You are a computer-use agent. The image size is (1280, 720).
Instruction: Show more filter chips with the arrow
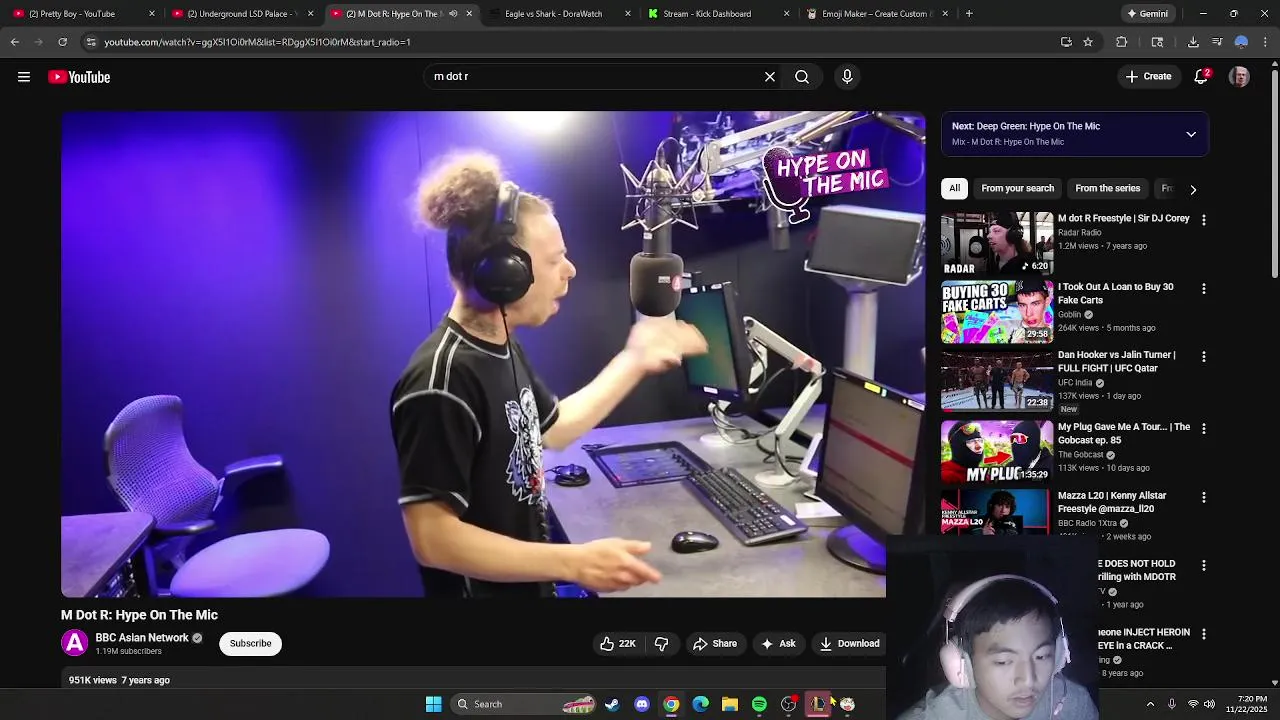tap(1192, 189)
